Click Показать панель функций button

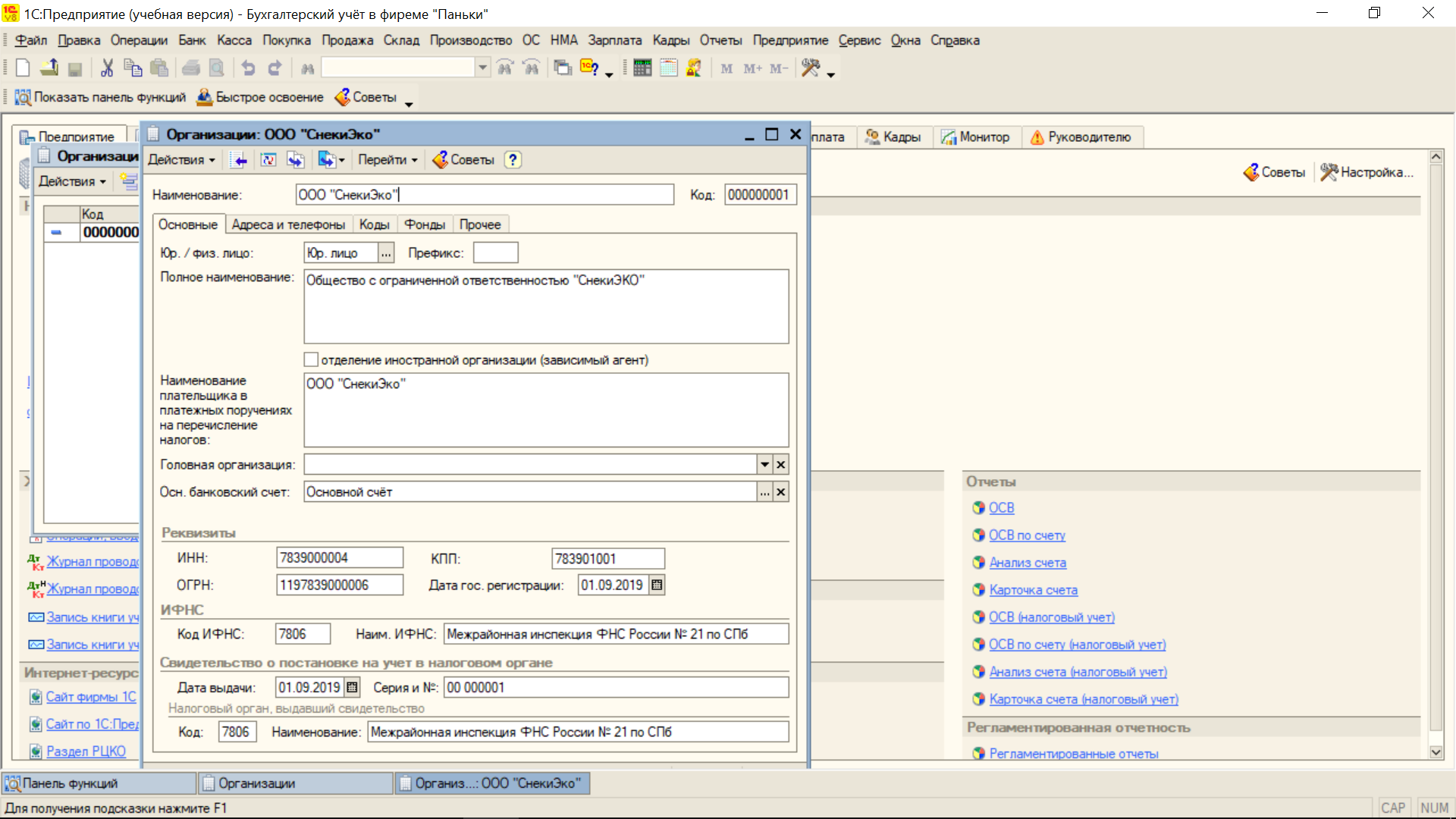click(100, 97)
